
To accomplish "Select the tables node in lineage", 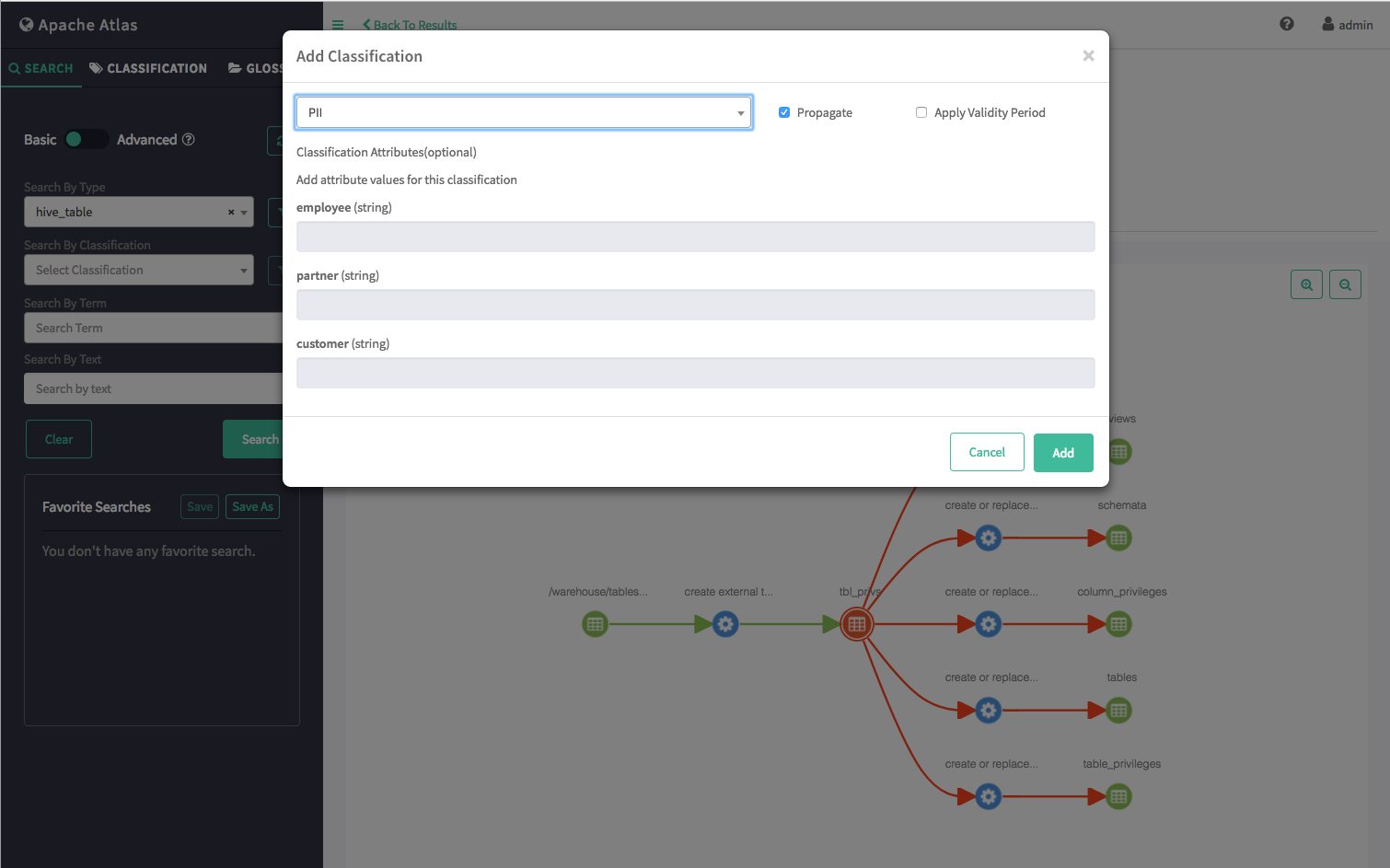I will (x=1118, y=710).
